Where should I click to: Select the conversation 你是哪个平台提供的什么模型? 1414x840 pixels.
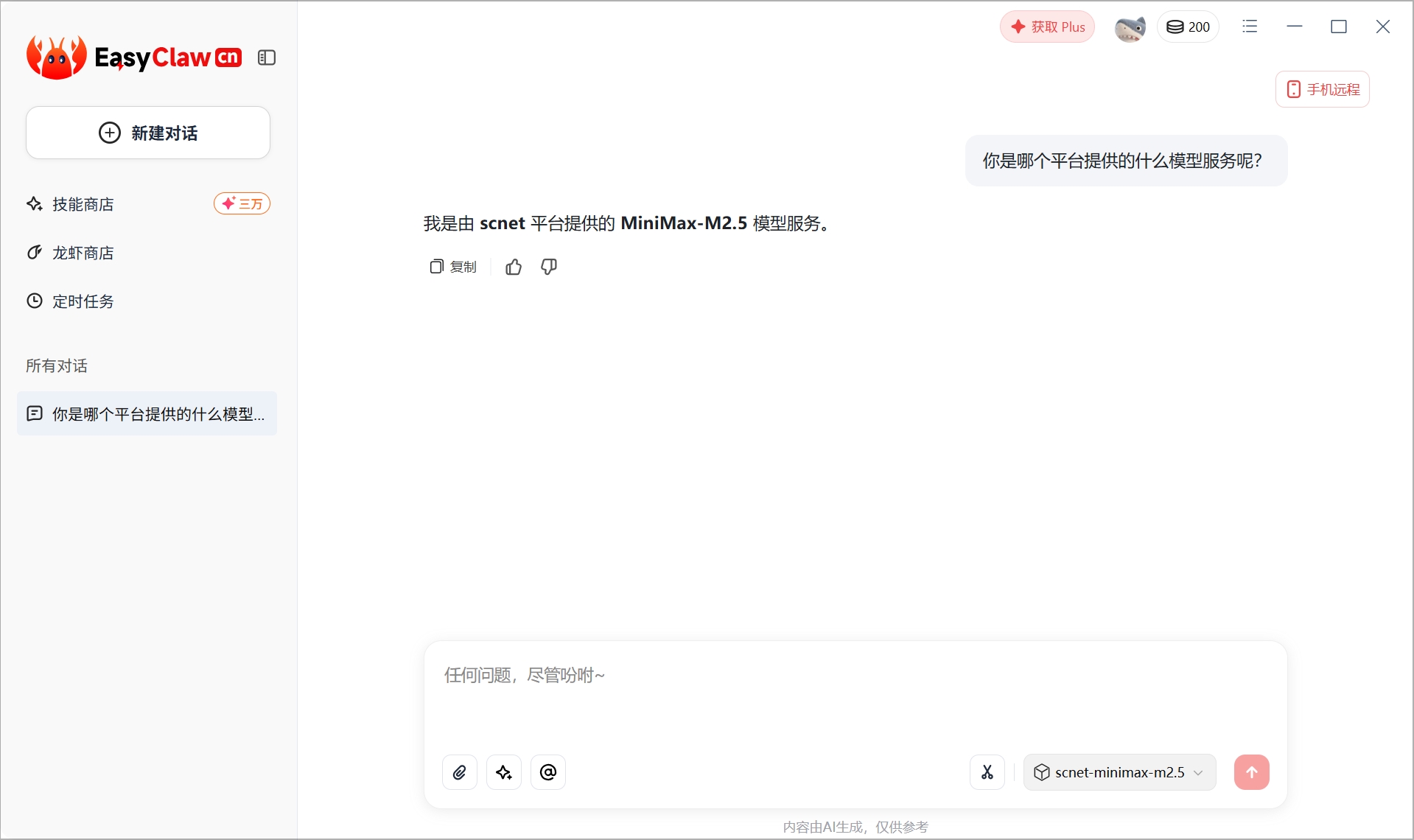point(147,413)
